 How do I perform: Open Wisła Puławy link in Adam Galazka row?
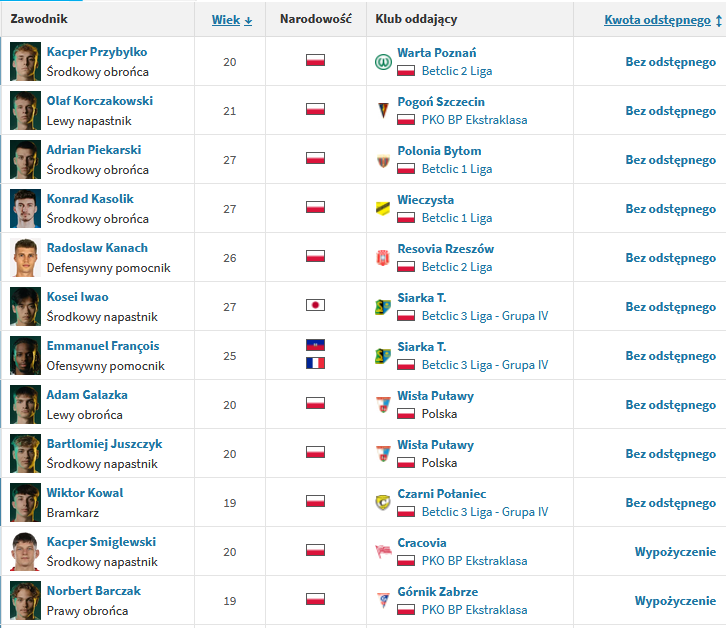click(436, 396)
